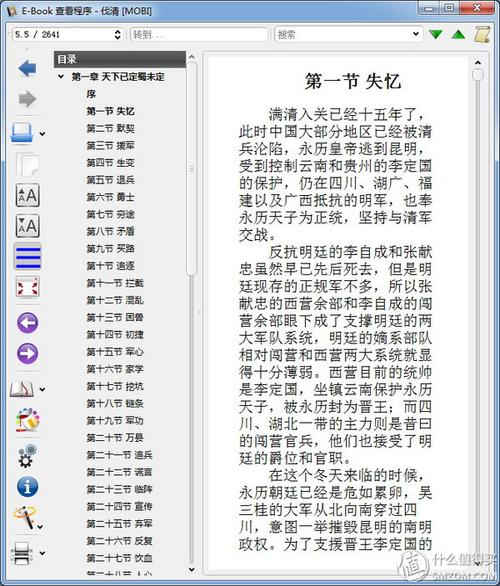Open preferences gear icon
500x586 pixels.
27,455
